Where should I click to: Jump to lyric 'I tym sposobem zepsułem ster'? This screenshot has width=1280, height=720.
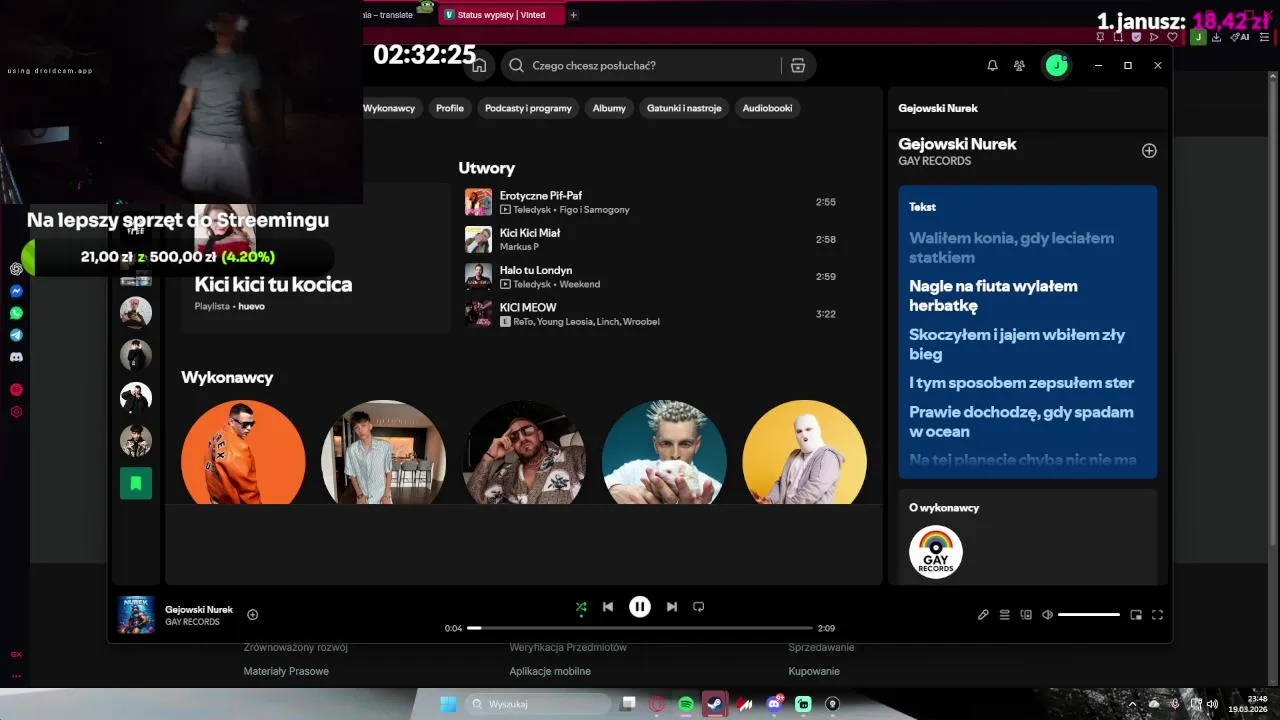(x=1021, y=383)
